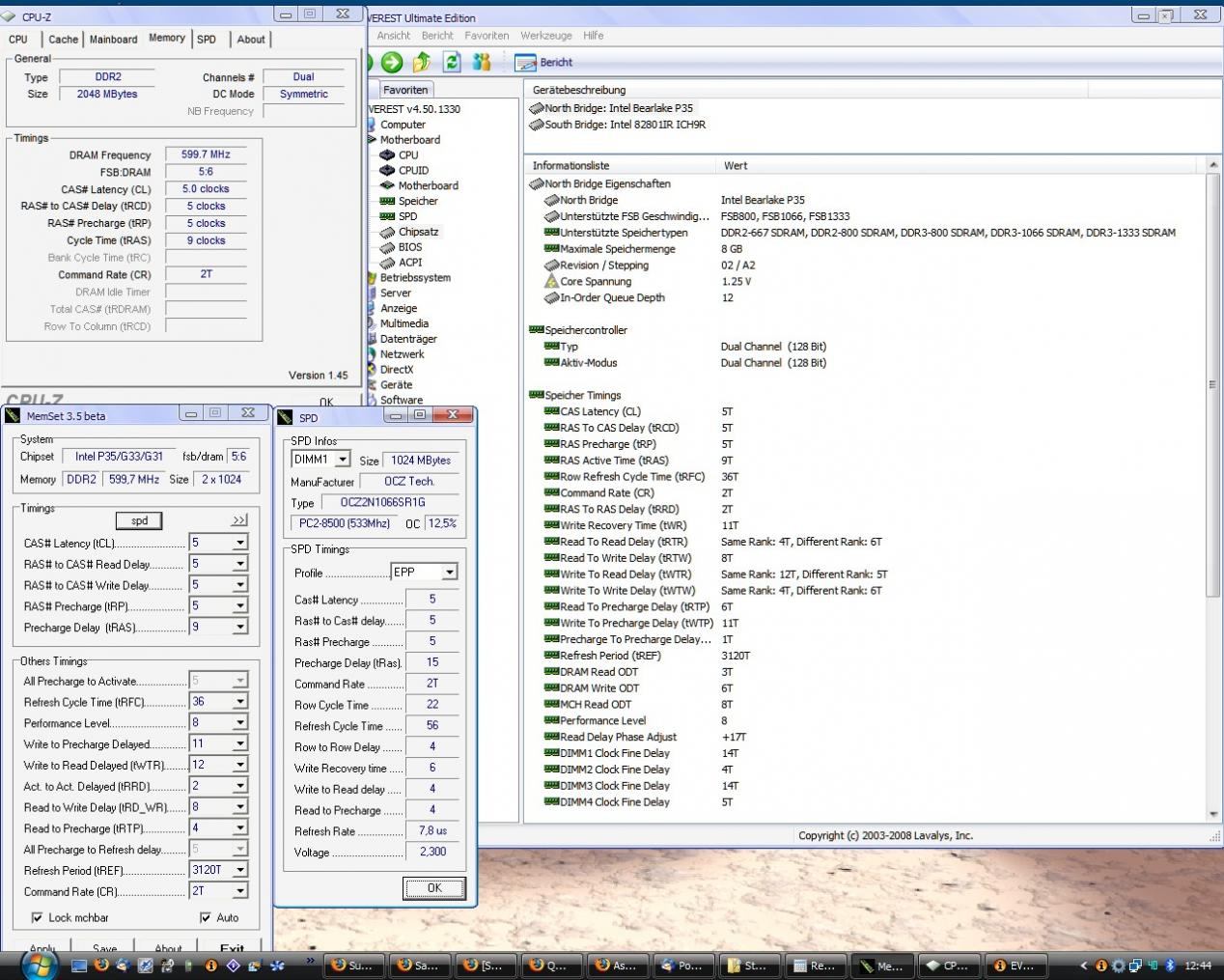Click the network monitors icon in system tray
The image size is (1224, 980).
pyautogui.click(x=1135, y=965)
